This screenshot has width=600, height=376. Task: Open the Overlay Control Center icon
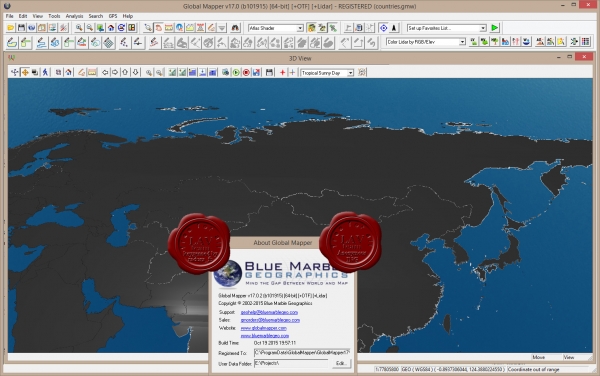(x=53, y=28)
